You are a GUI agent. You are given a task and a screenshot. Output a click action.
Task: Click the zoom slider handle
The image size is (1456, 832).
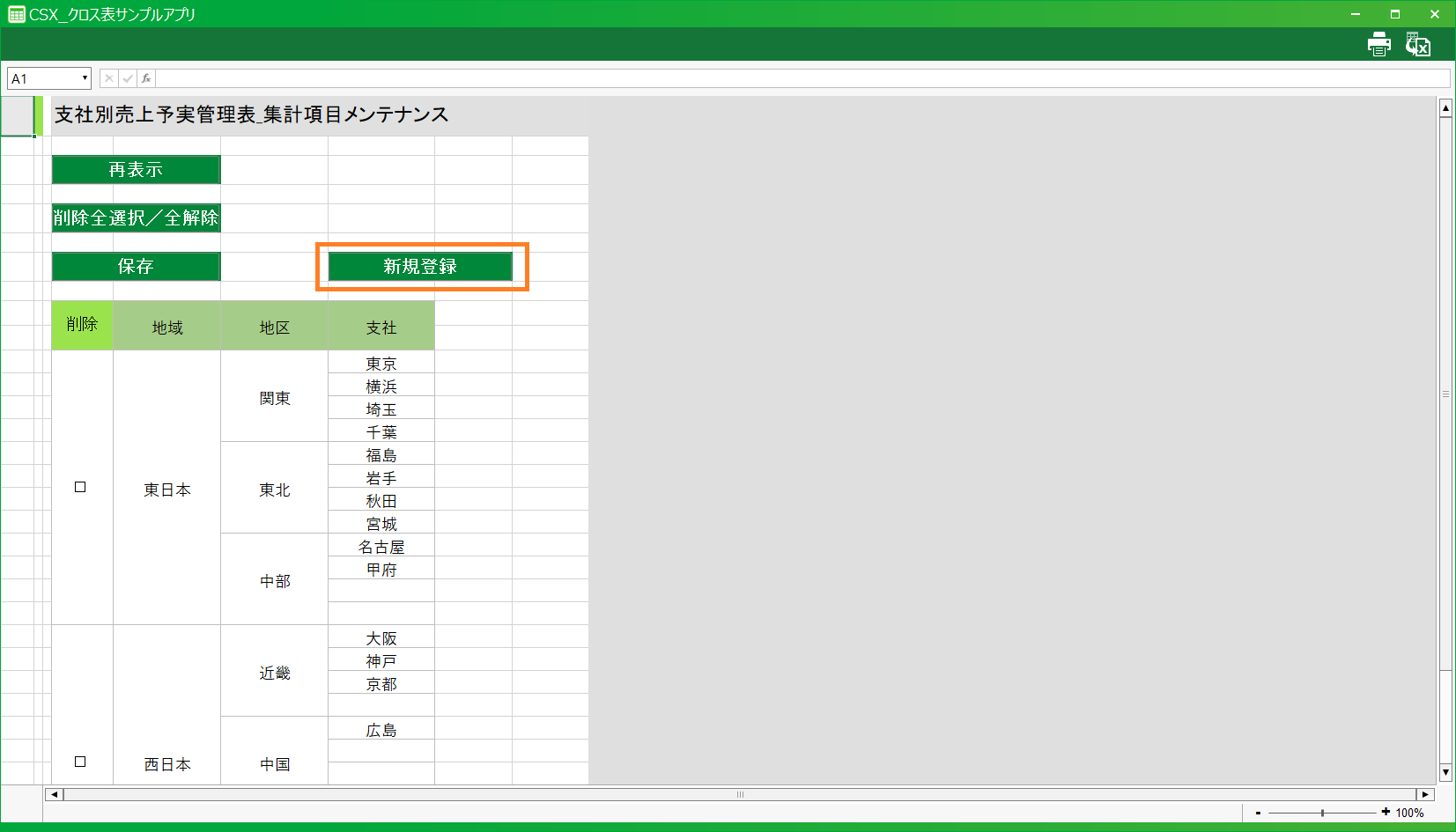tap(1322, 813)
